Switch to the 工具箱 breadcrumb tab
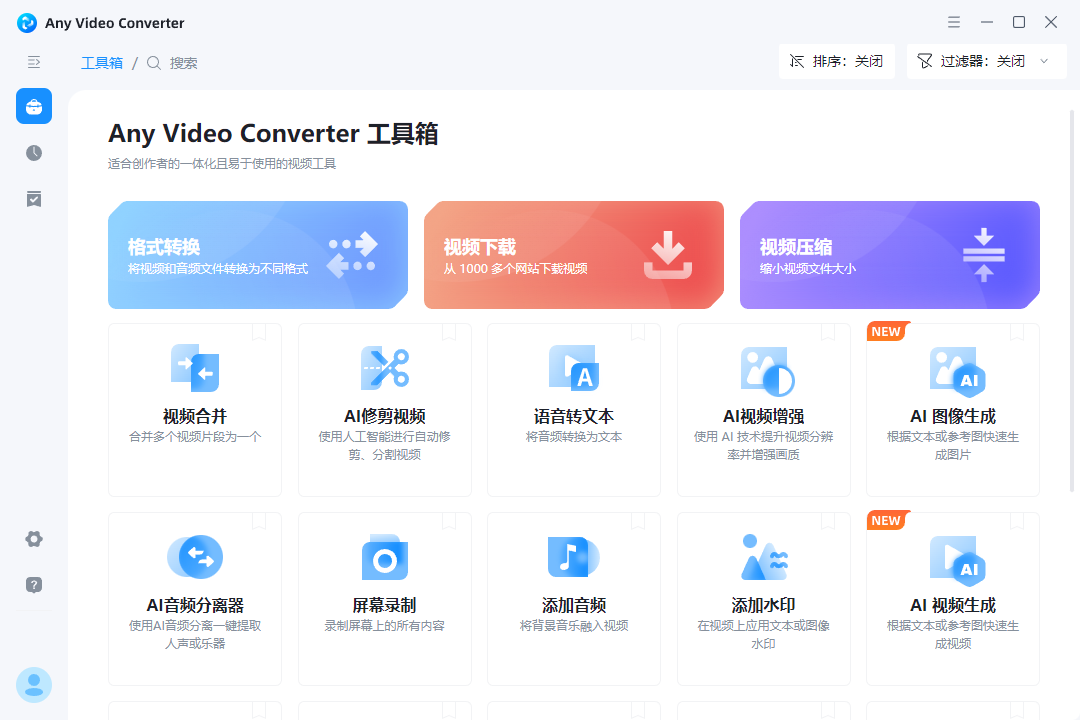Viewport: 1080px width, 720px height. pyautogui.click(x=101, y=62)
